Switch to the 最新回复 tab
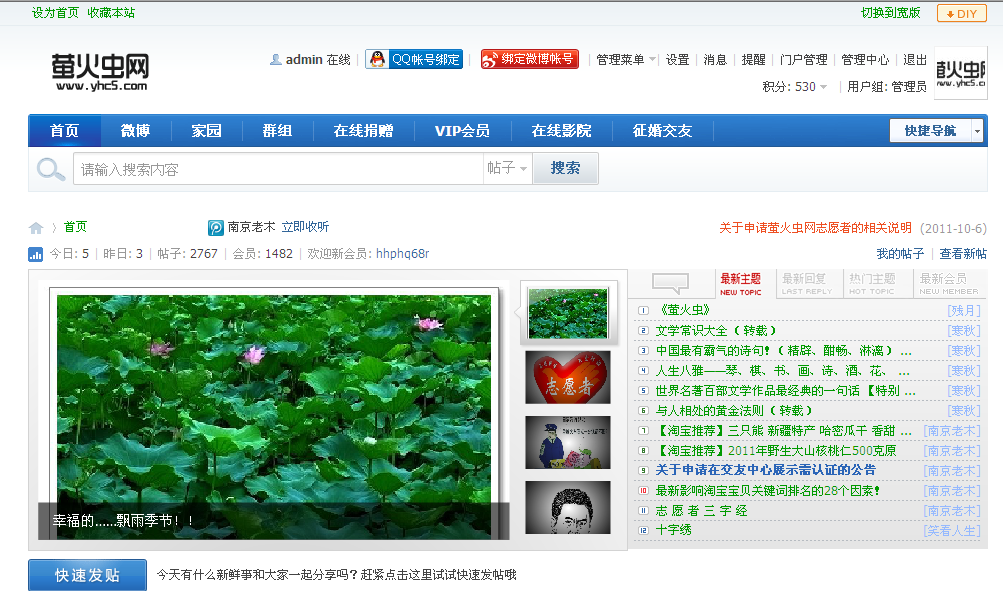The image size is (1003, 591). coord(807,283)
